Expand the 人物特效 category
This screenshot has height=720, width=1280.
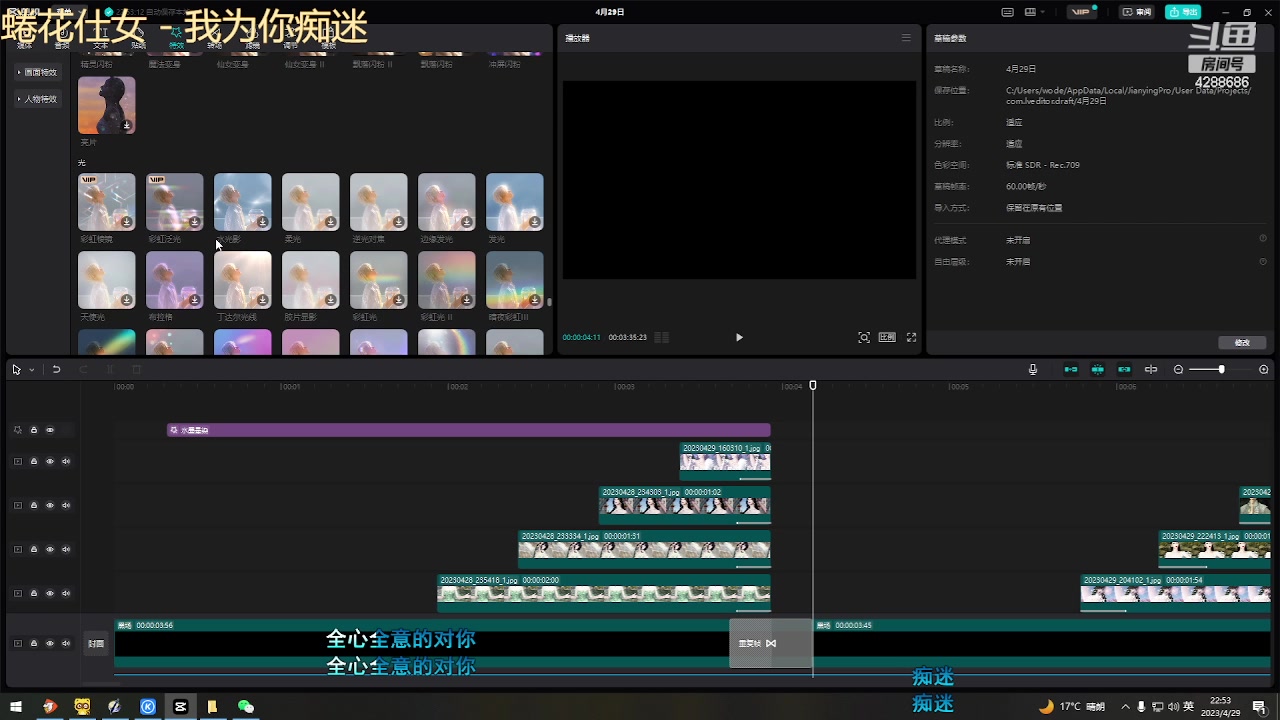coord(37,99)
